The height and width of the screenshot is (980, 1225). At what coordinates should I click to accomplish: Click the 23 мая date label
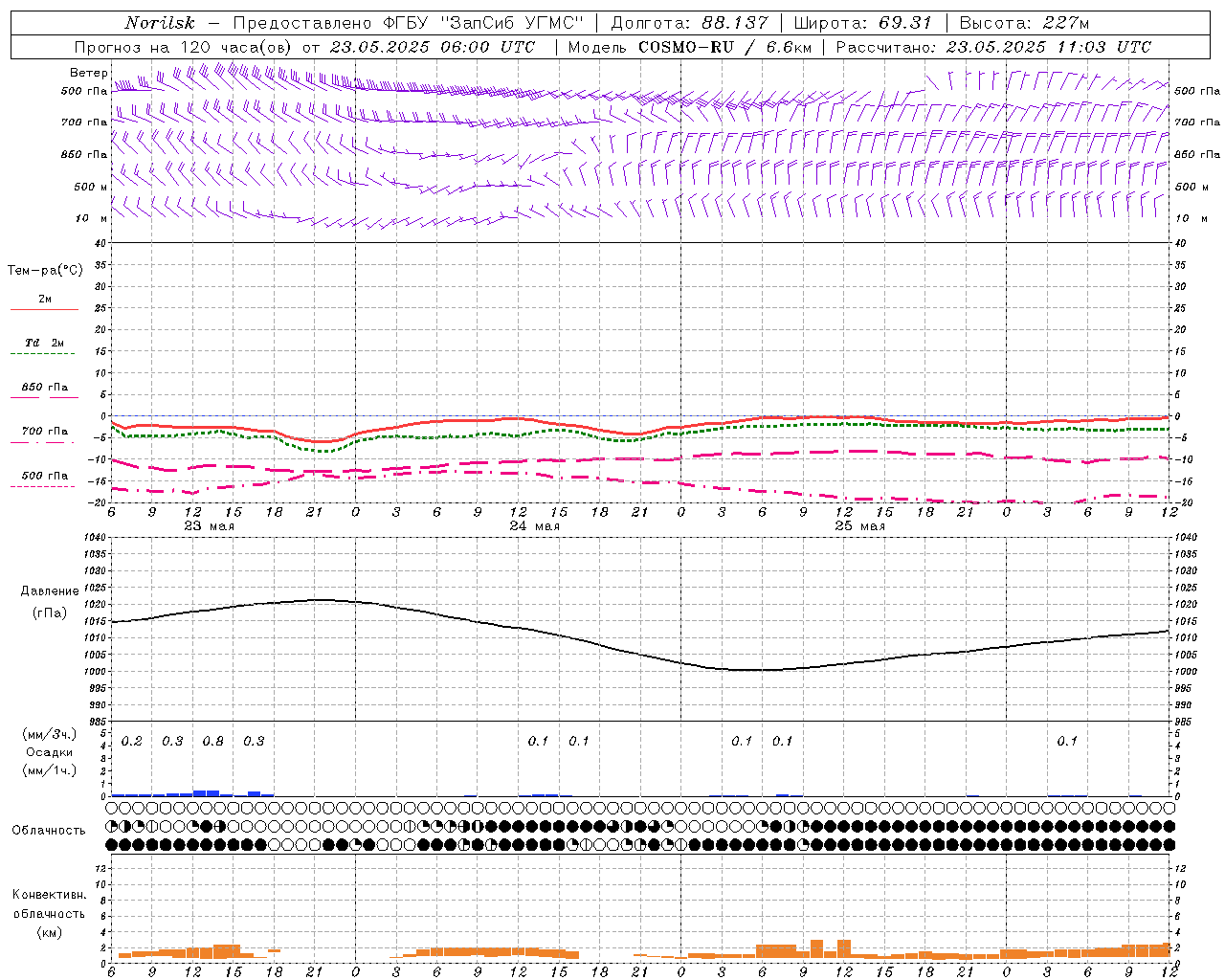[209, 526]
